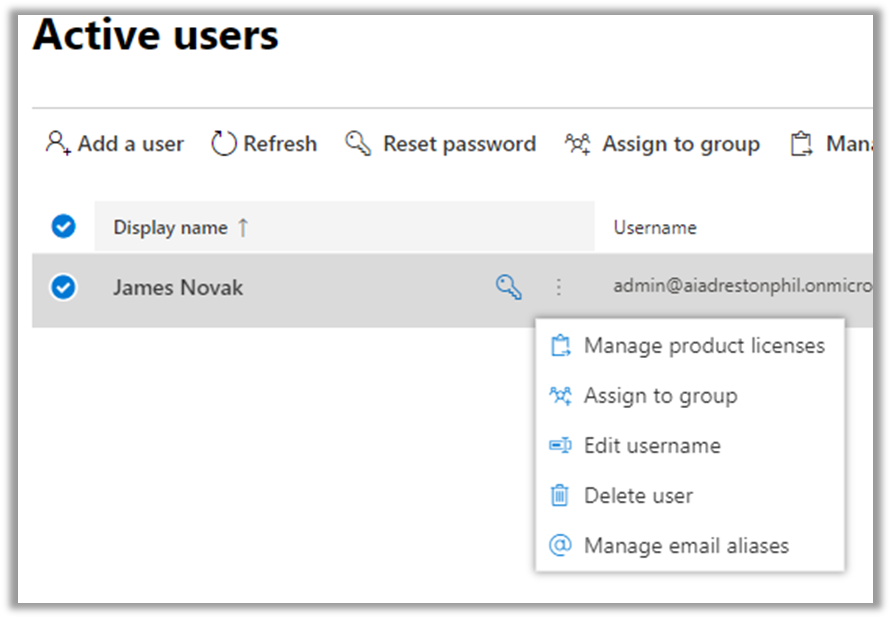Click the Add a user person icon
892x619 pixels.
pyautogui.click(x=58, y=144)
